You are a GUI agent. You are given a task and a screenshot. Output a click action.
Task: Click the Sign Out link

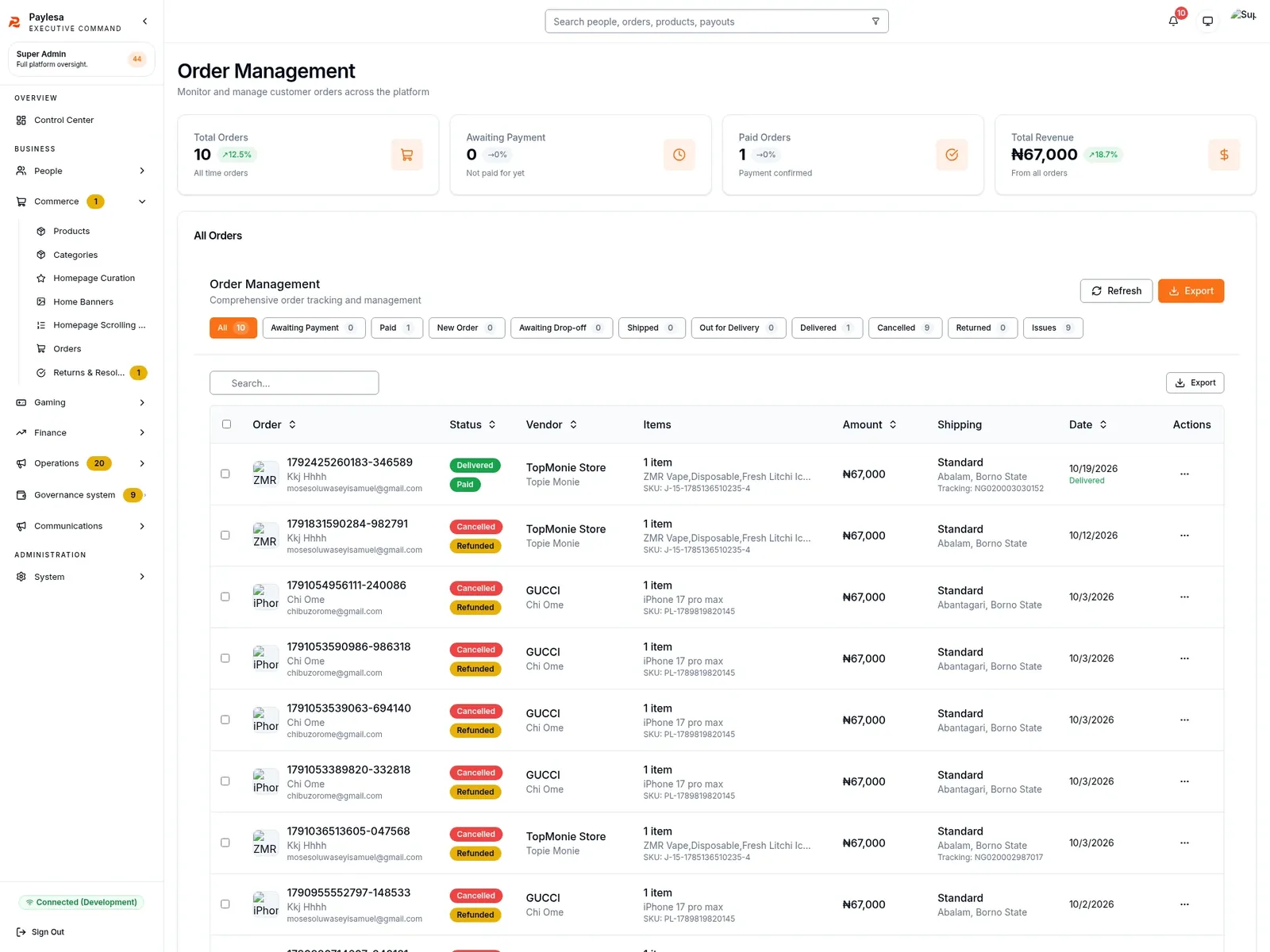(x=40, y=932)
